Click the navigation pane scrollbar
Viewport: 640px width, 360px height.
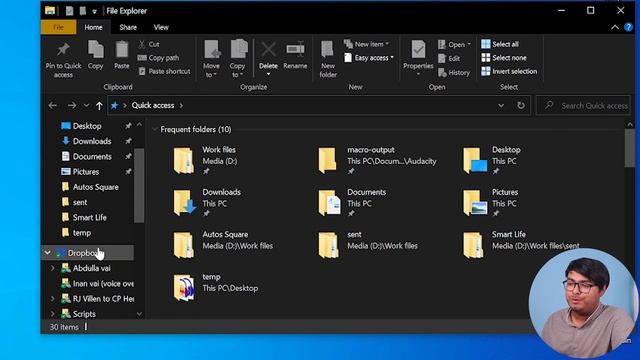click(139, 186)
